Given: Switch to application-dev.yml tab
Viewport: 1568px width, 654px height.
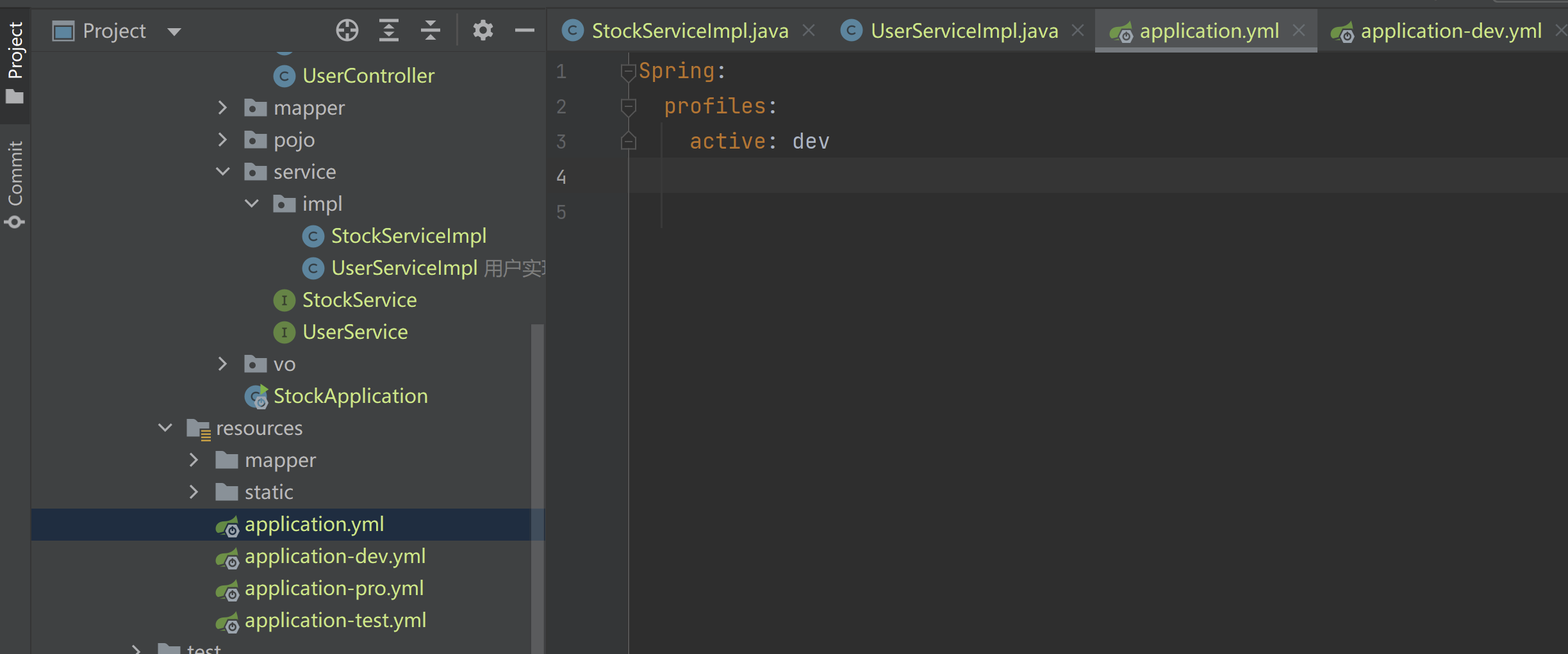Looking at the screenshot, I should [x=1450, y=31].
